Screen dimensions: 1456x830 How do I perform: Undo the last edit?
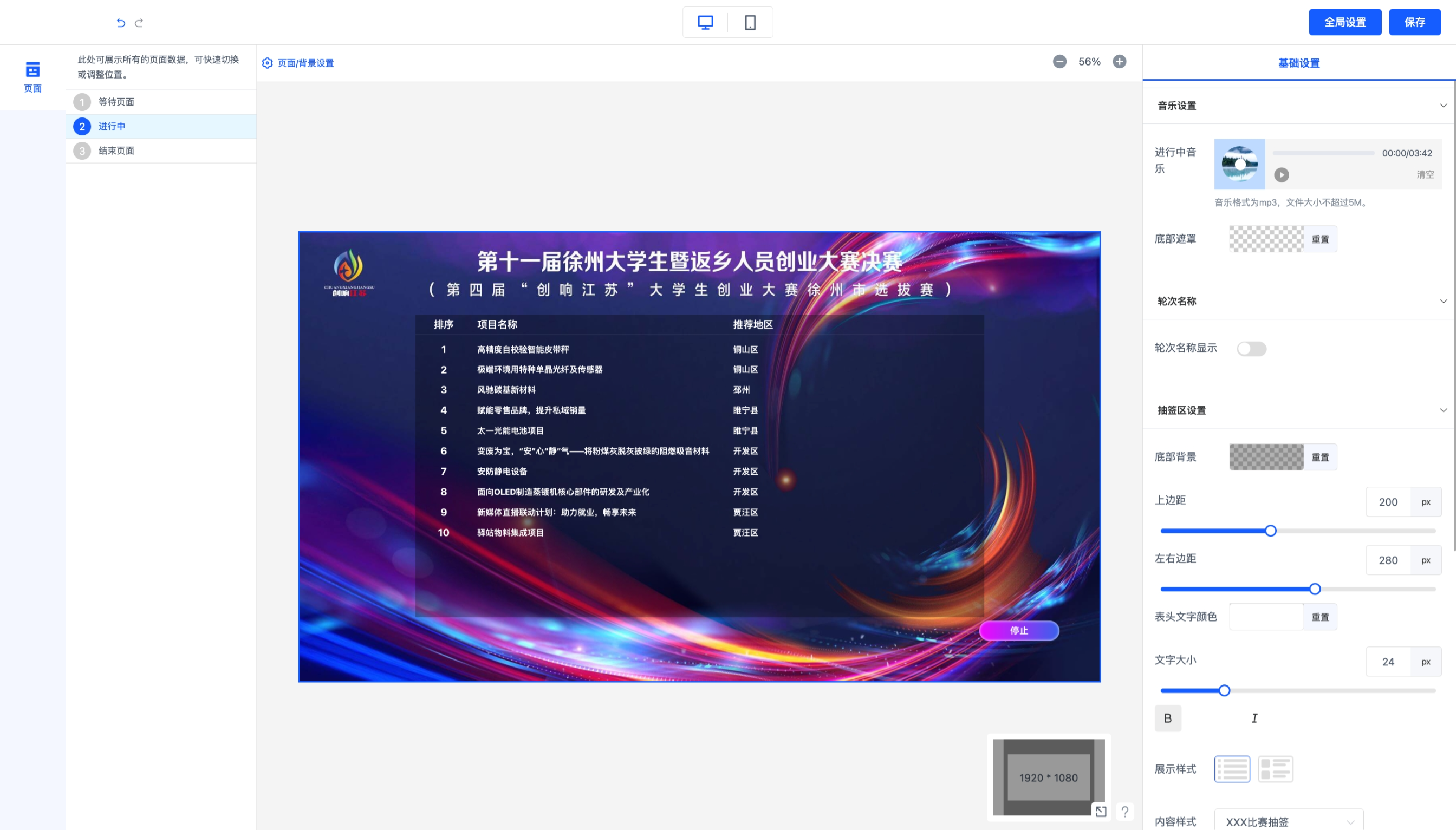click(x=120, y=23)
